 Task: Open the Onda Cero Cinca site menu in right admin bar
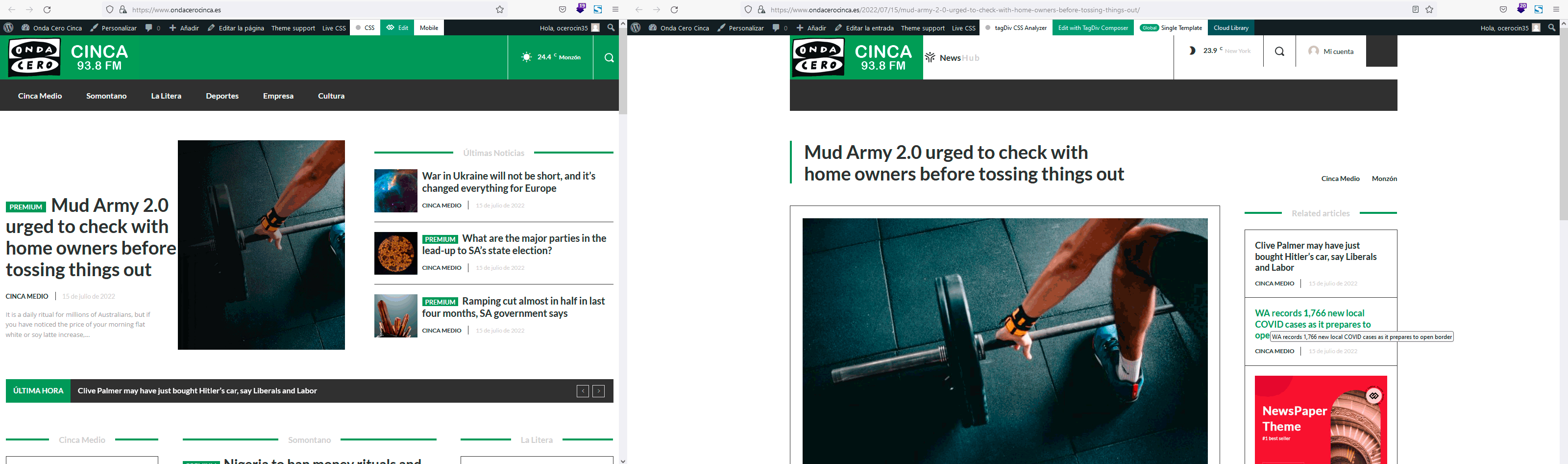pyautogui.click(x=678, y=28)
